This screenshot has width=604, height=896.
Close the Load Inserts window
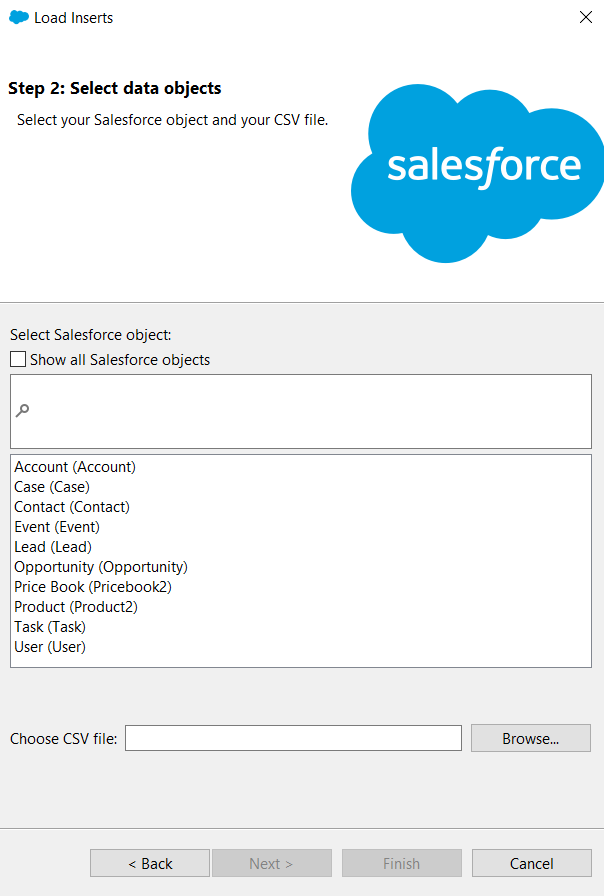tap(586, 17)
